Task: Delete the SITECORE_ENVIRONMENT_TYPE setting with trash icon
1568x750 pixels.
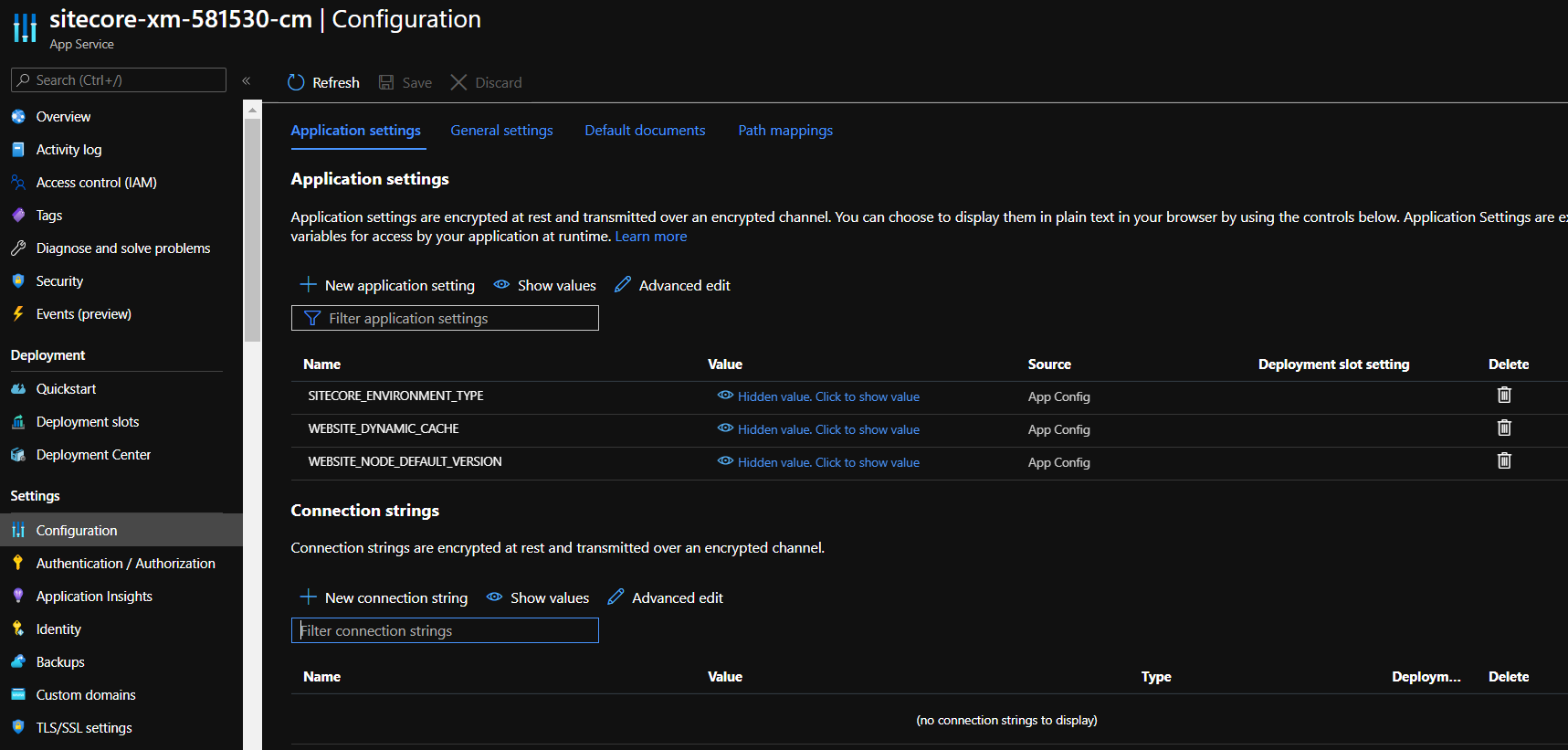Action: [1504, 395]
